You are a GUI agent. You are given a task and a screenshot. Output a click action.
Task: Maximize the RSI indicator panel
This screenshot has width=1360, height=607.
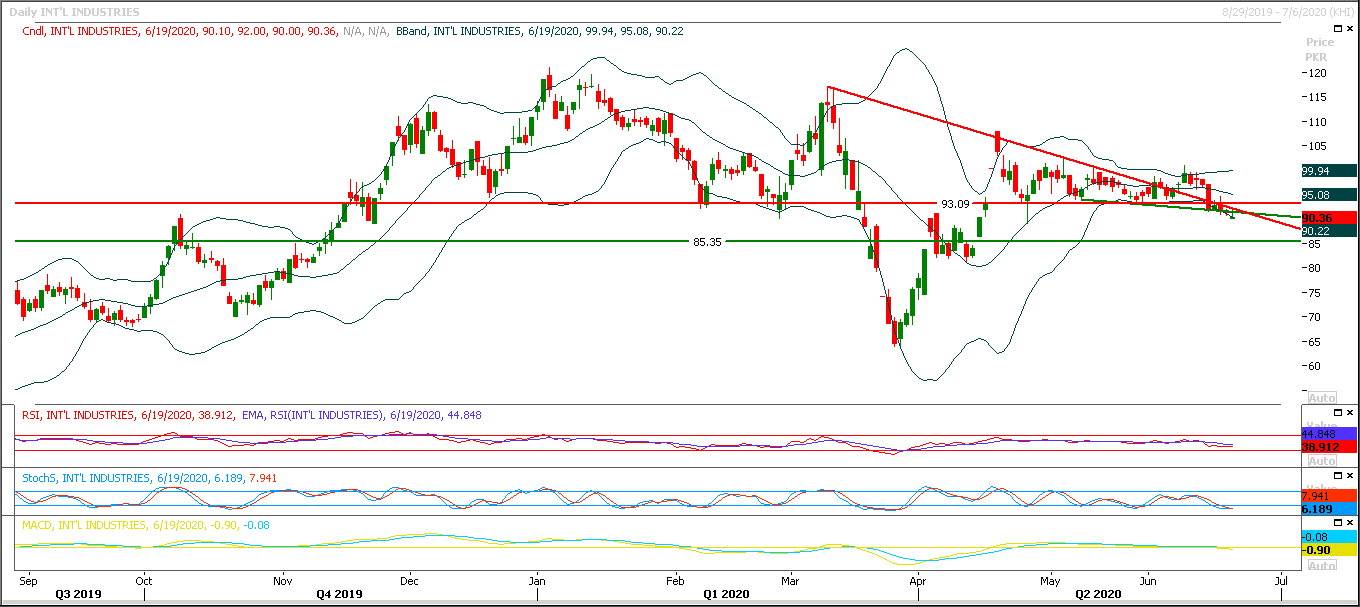tap(1336, 411)
